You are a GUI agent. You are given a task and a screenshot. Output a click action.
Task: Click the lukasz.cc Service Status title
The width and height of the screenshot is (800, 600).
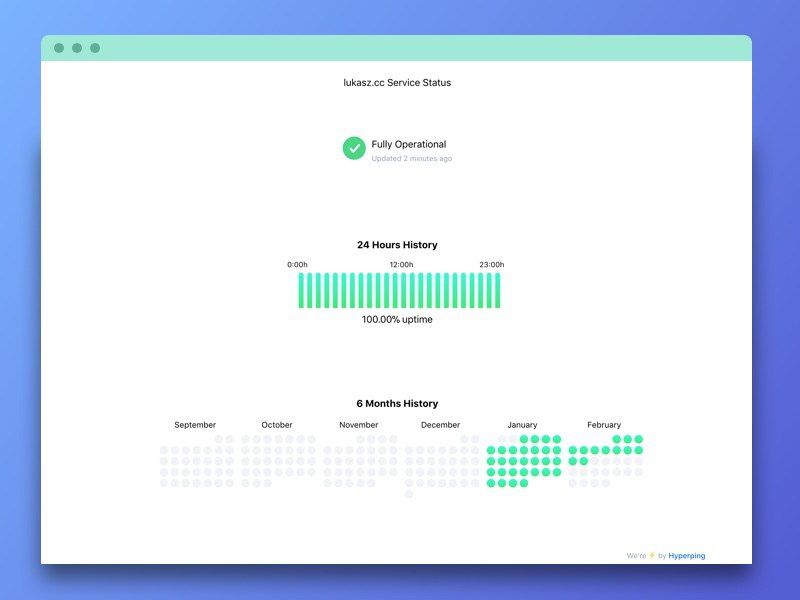397,83
